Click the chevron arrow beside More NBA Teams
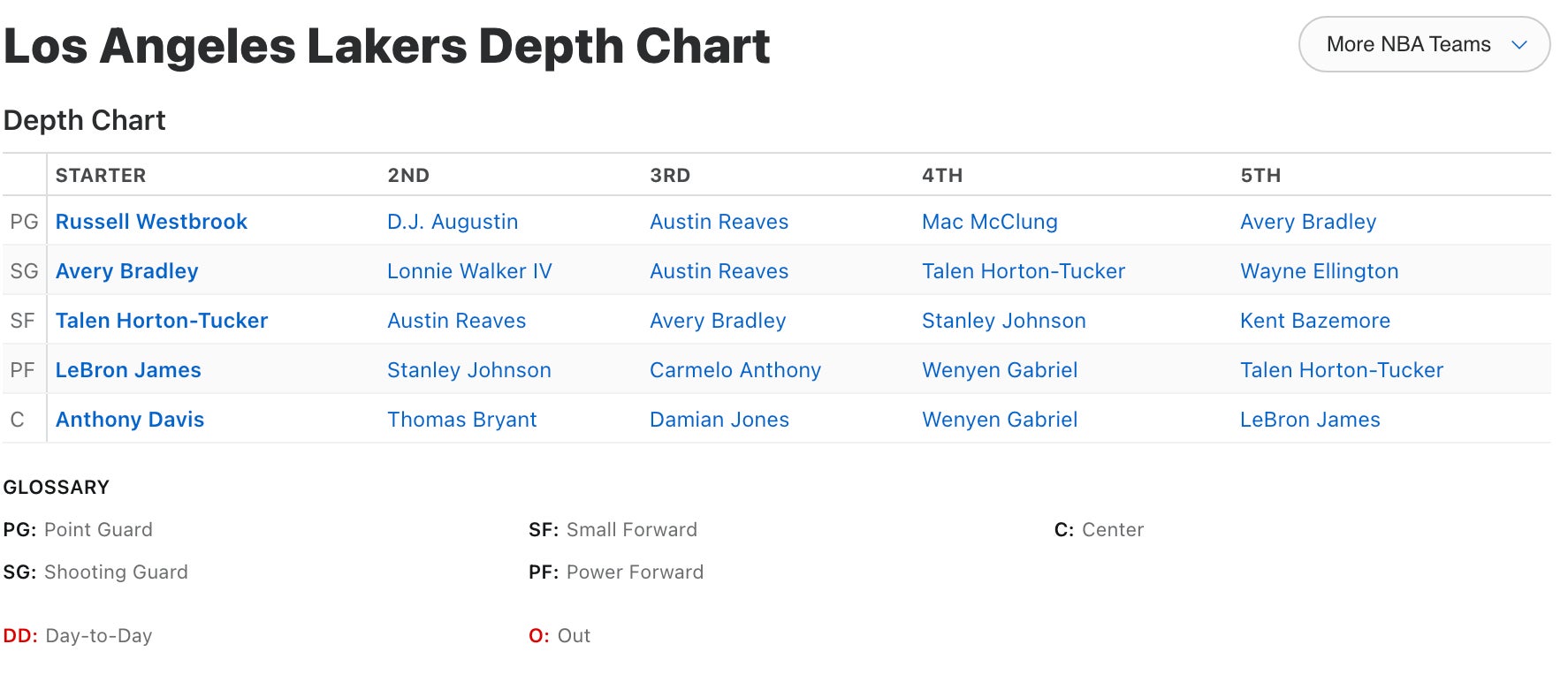Viewport: 1568px width, 682px height. point(1519,44)
